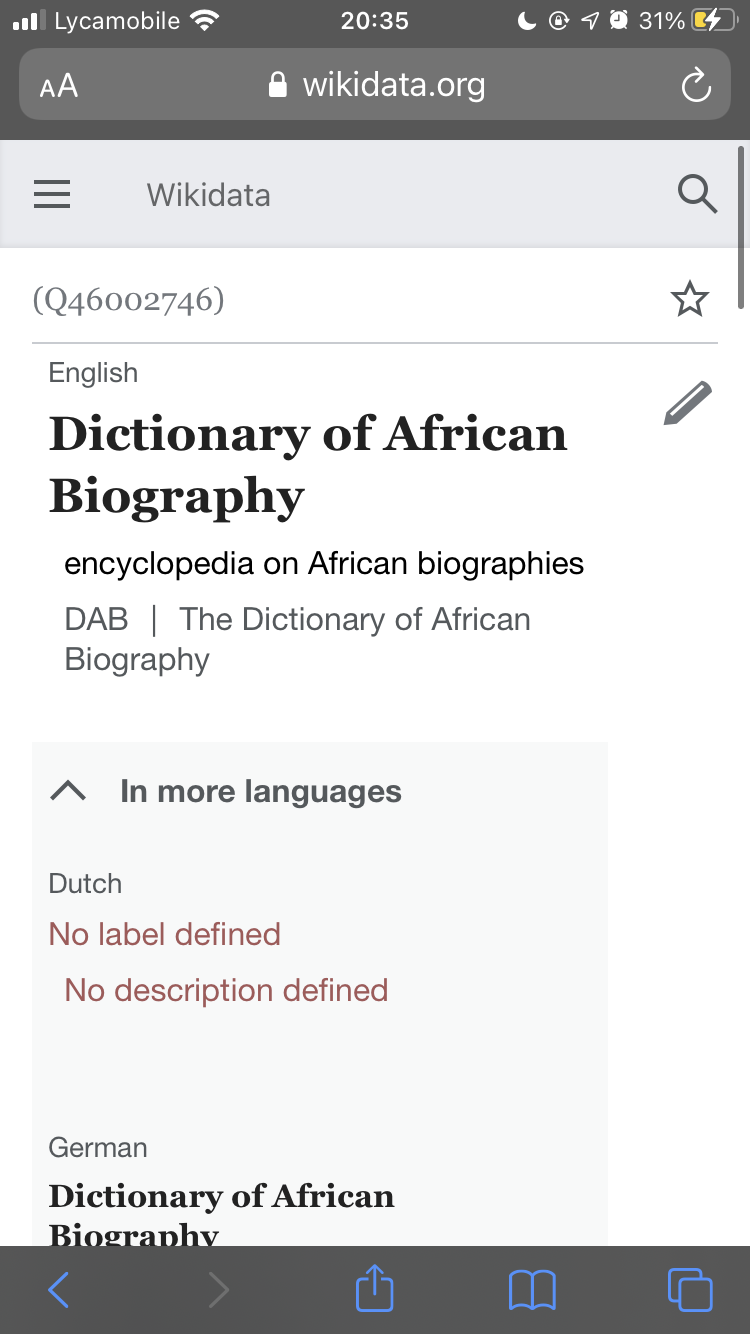The image size is (750, 1334).
Task: Tap the Safari back arrow
Action: pos(59,1290)
